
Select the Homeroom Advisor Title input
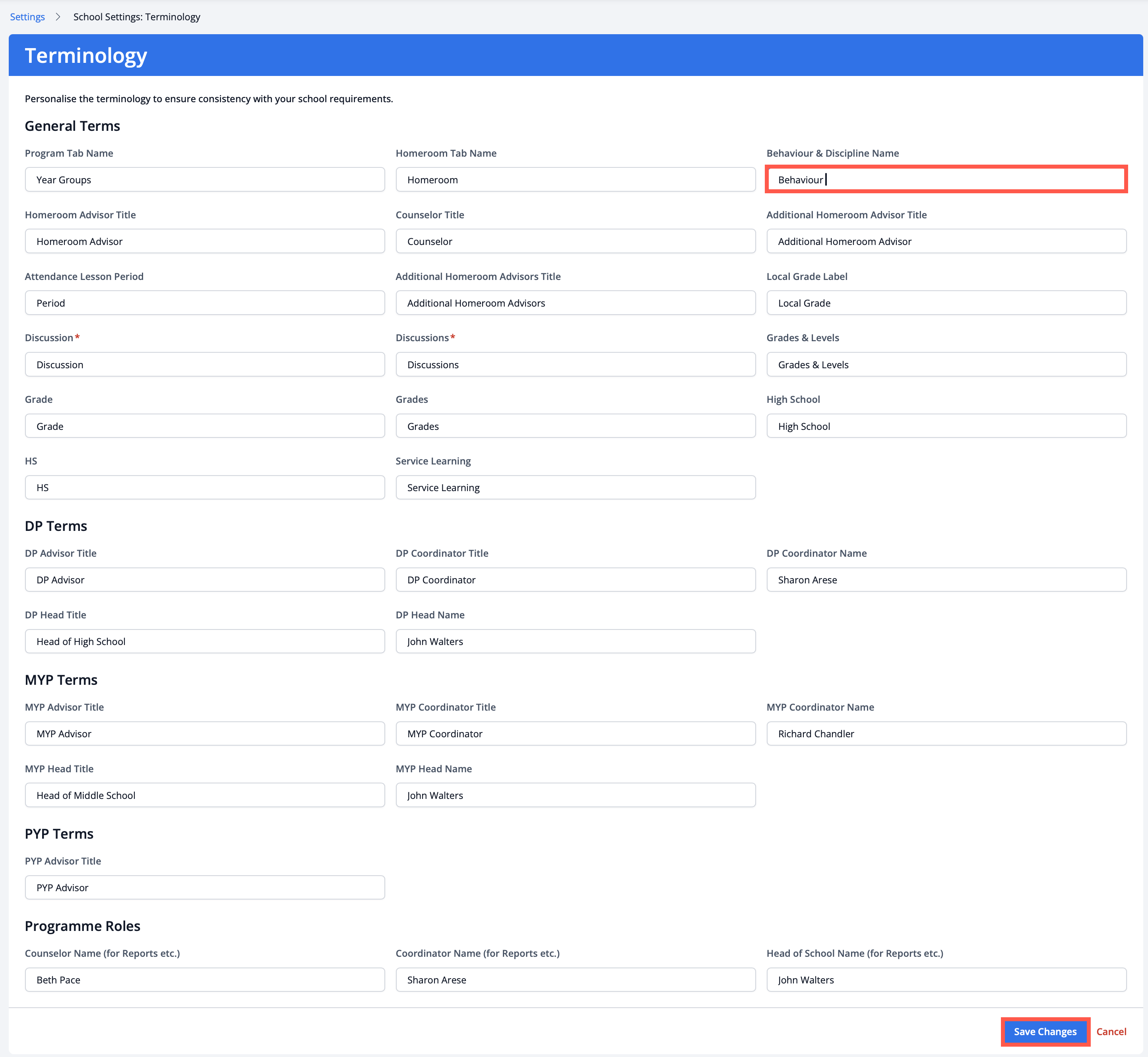pos(205,241)
